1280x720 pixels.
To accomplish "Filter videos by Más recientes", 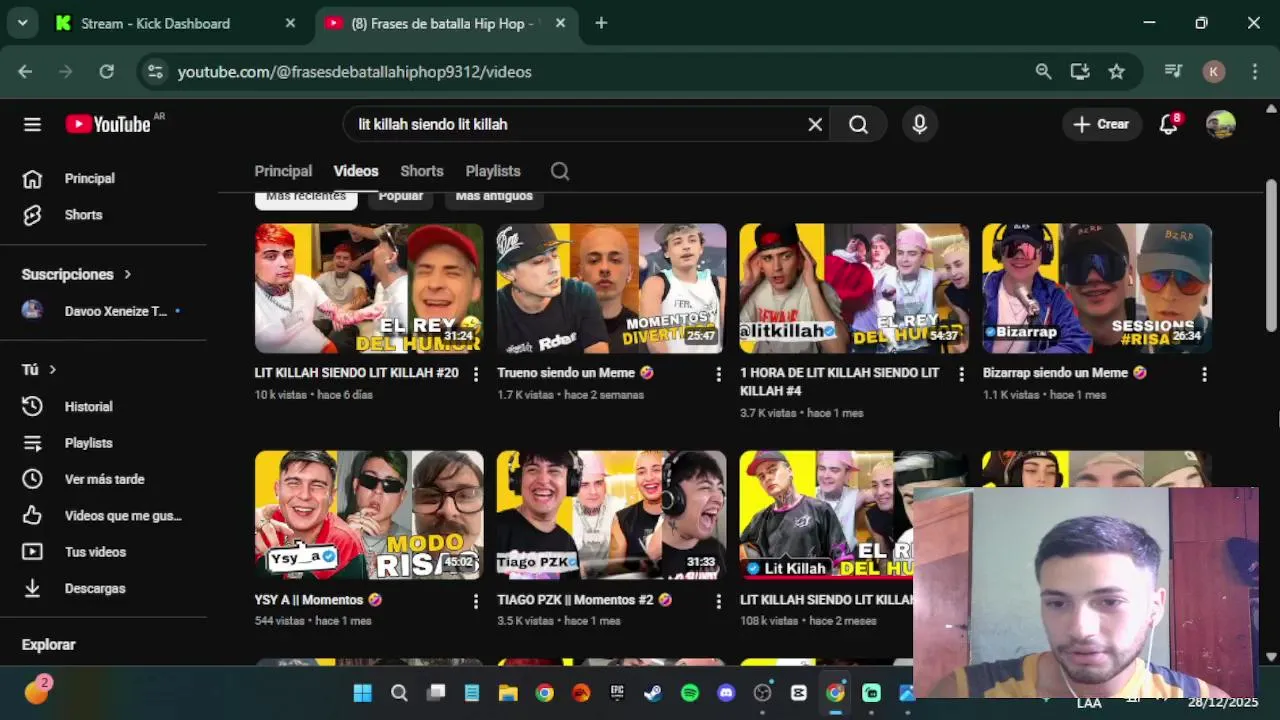I will click(306, 197).
